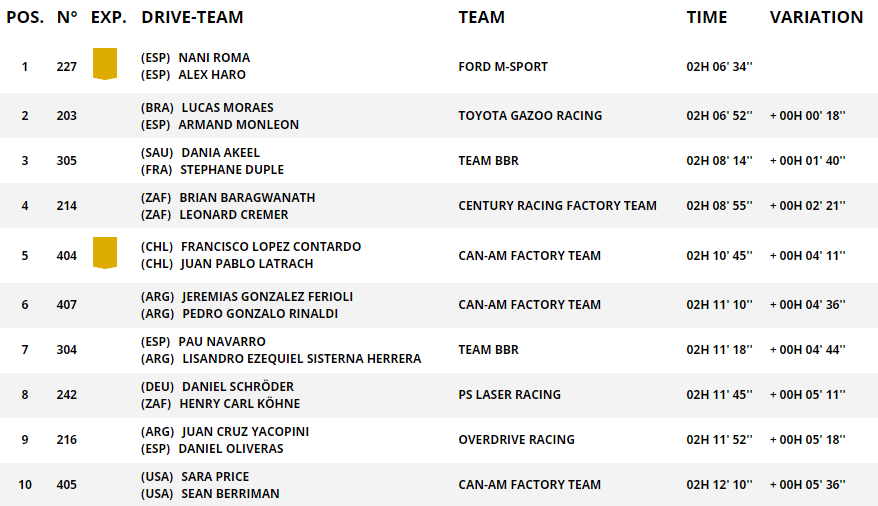Viewport: 878px width, 506px height.
Task: Click the VARIATION column header
Action: (x=816, y=17)
